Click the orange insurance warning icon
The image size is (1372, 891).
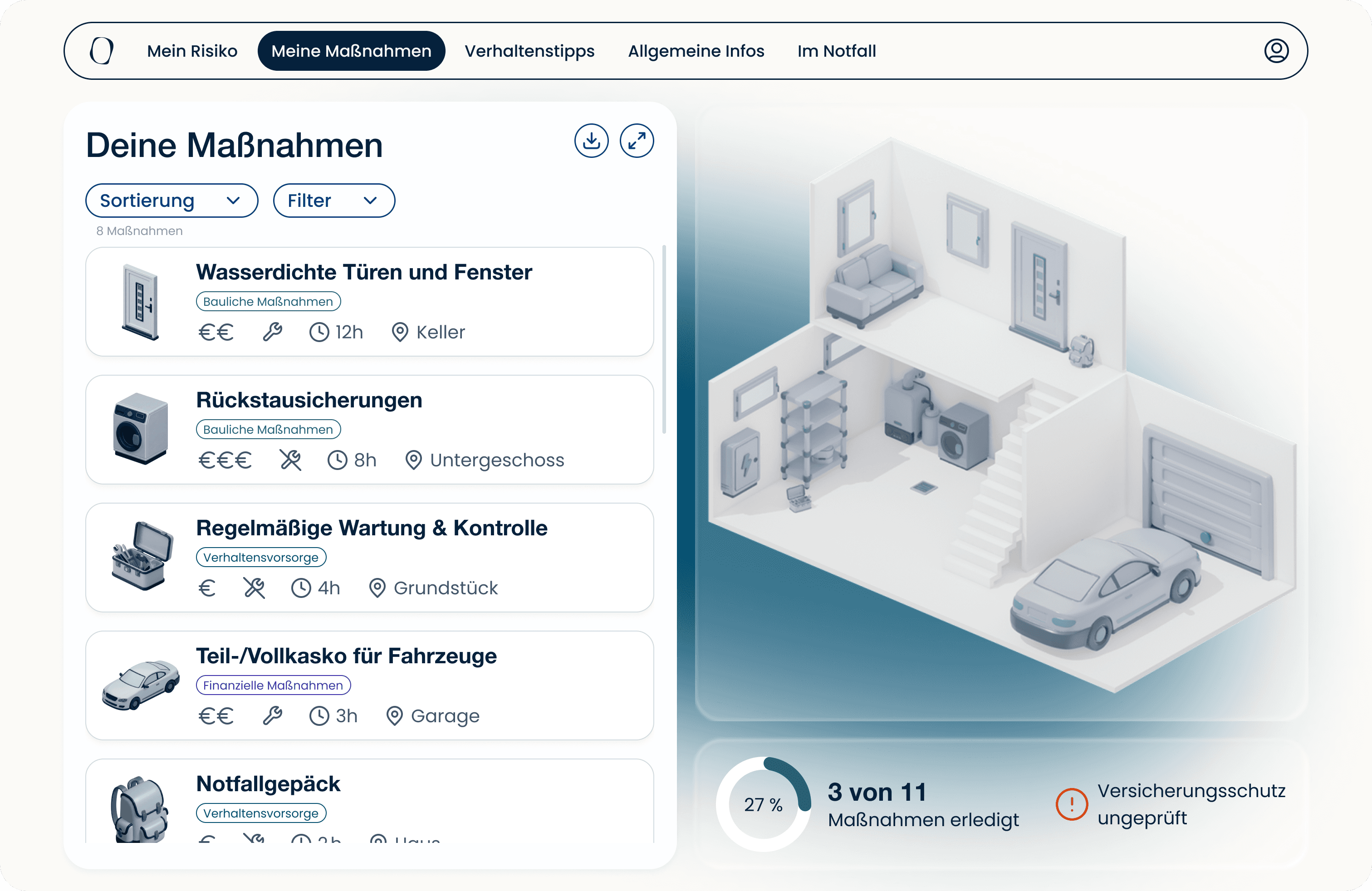(x=1071, y=803)
